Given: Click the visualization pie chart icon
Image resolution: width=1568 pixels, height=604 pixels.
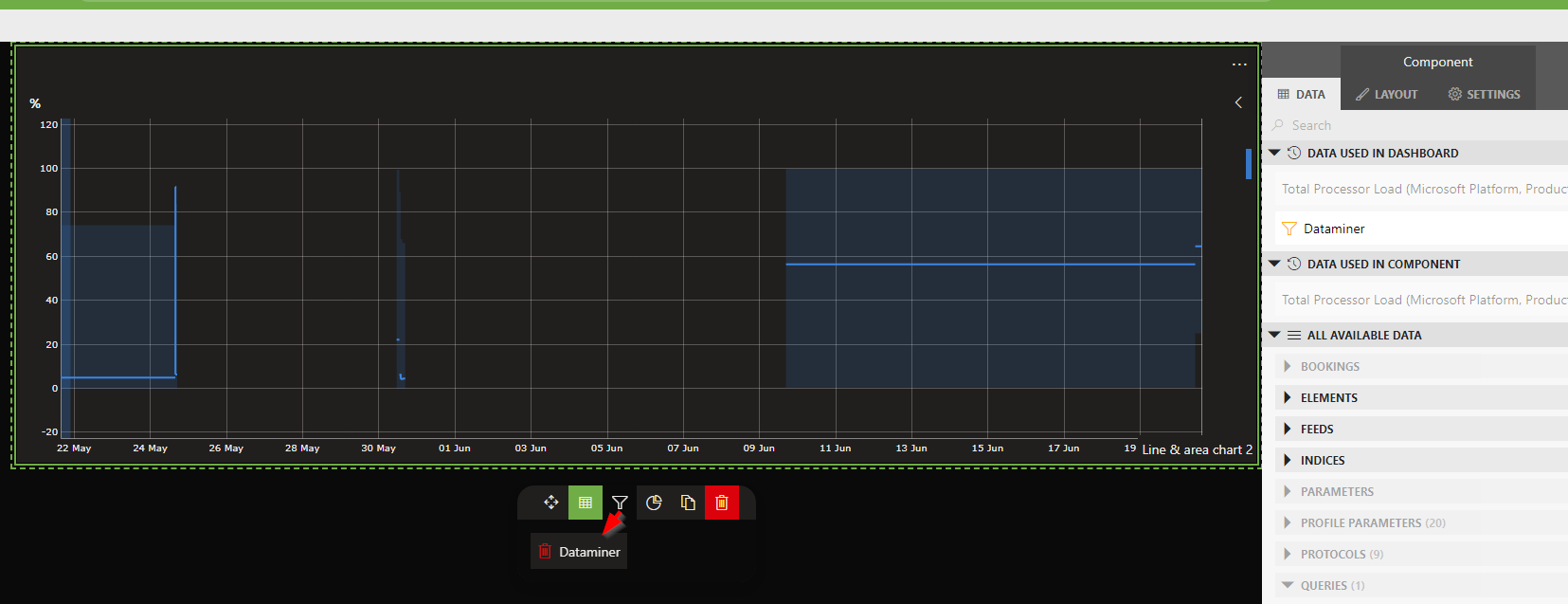Looking at the screenshot, I should (x=654, y=503).
